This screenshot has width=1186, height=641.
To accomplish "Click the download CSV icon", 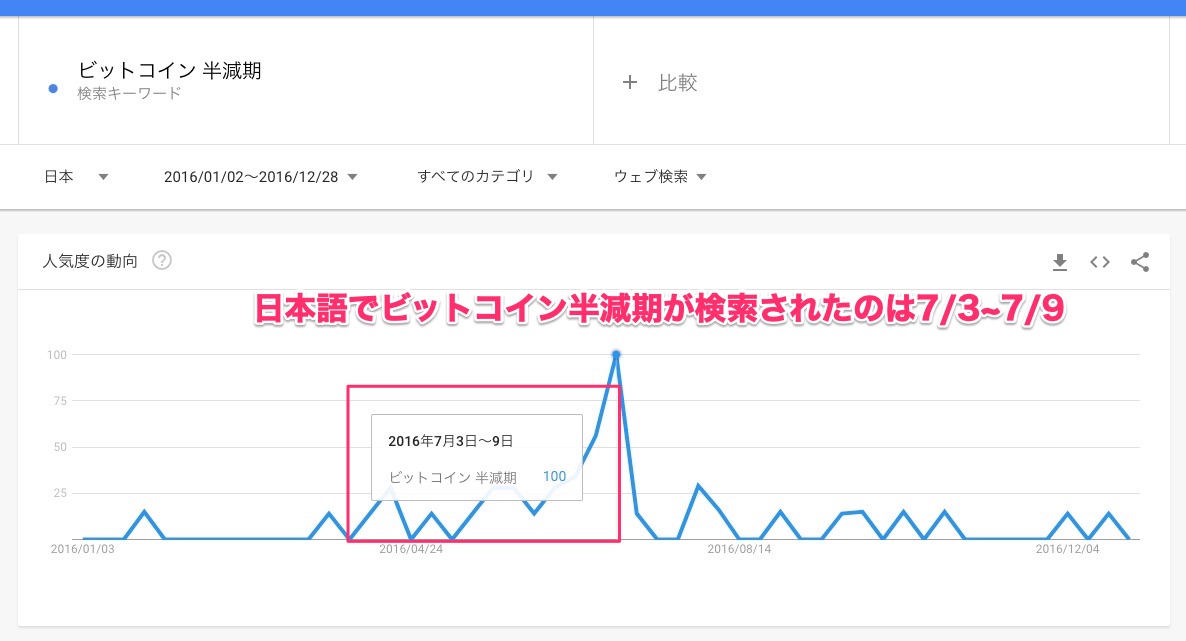I will coord(1060,262).
